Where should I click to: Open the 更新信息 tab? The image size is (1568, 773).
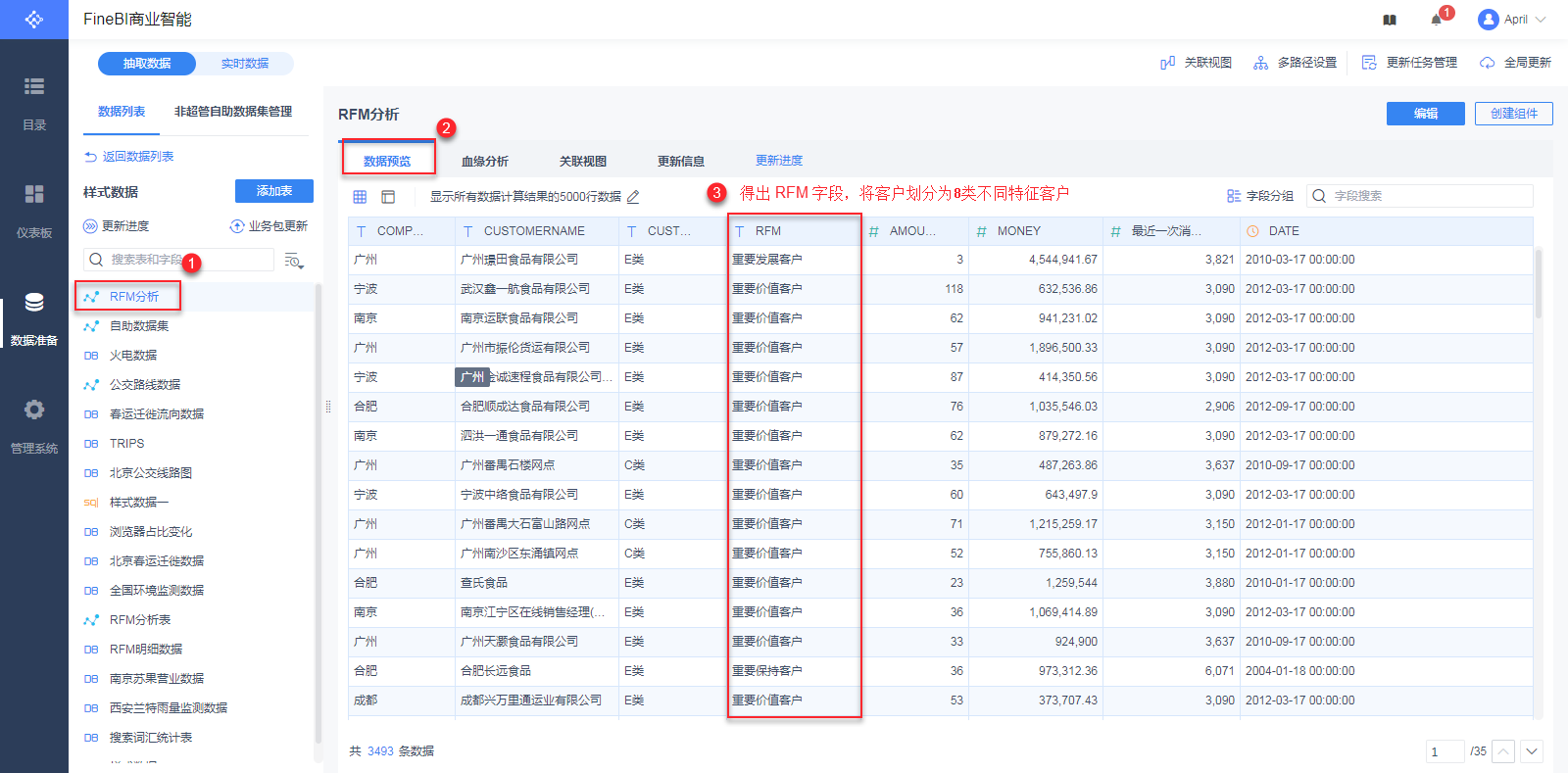pyautogui.click(x=681, y=161)
